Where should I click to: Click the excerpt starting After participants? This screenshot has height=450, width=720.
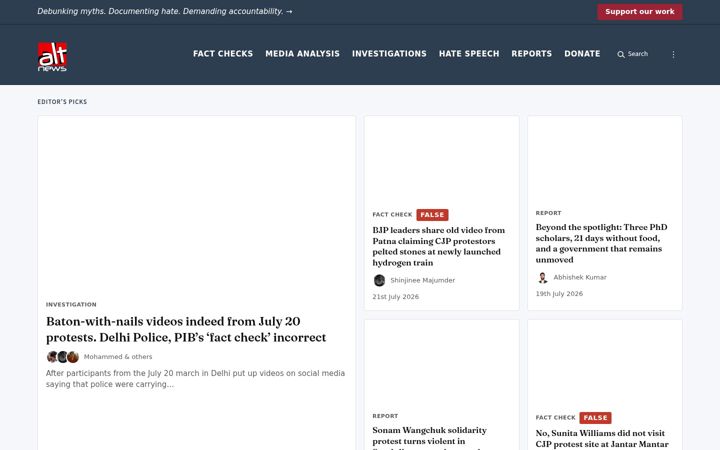pyautogui.click(x=195, y=379)
